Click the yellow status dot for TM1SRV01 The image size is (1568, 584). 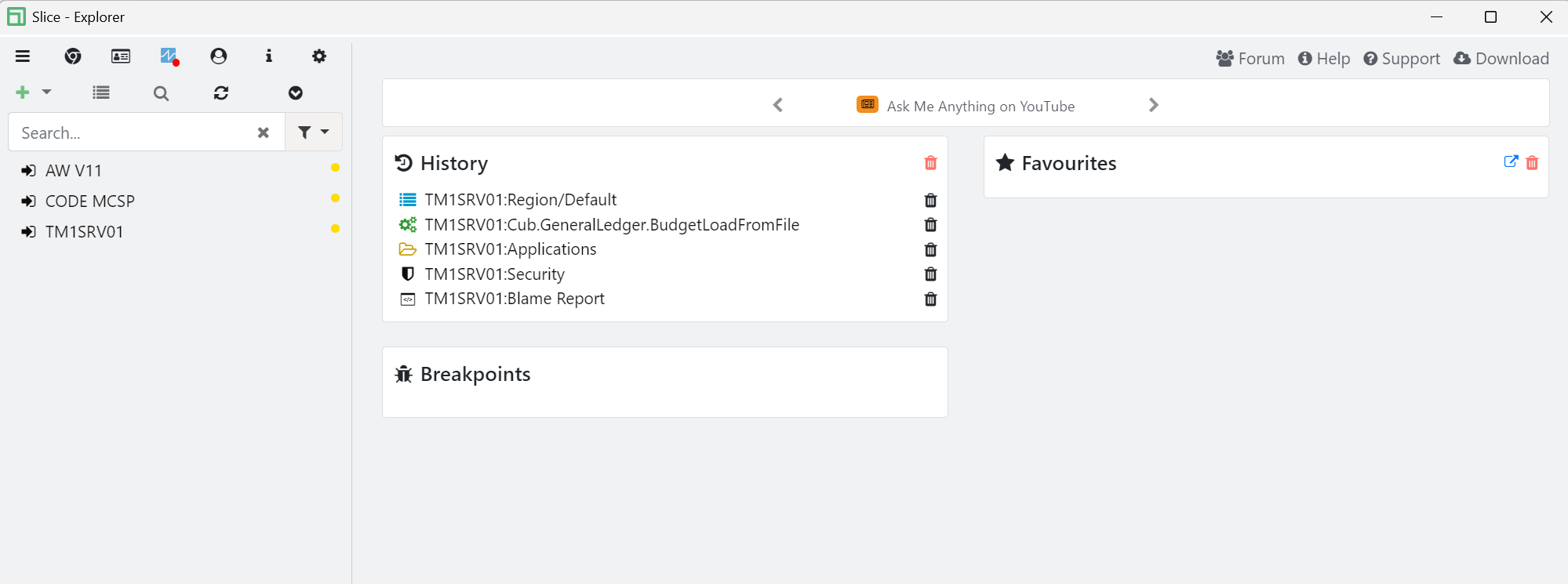(336, 229)
